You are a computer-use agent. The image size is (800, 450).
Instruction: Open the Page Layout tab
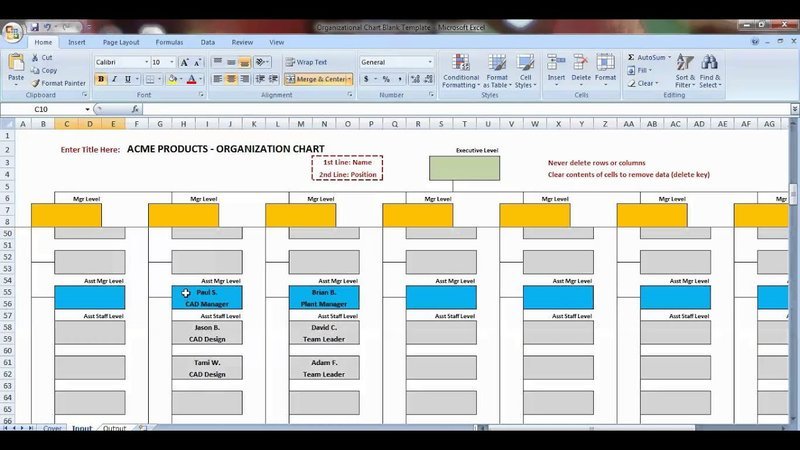click(x=121, y=42)
